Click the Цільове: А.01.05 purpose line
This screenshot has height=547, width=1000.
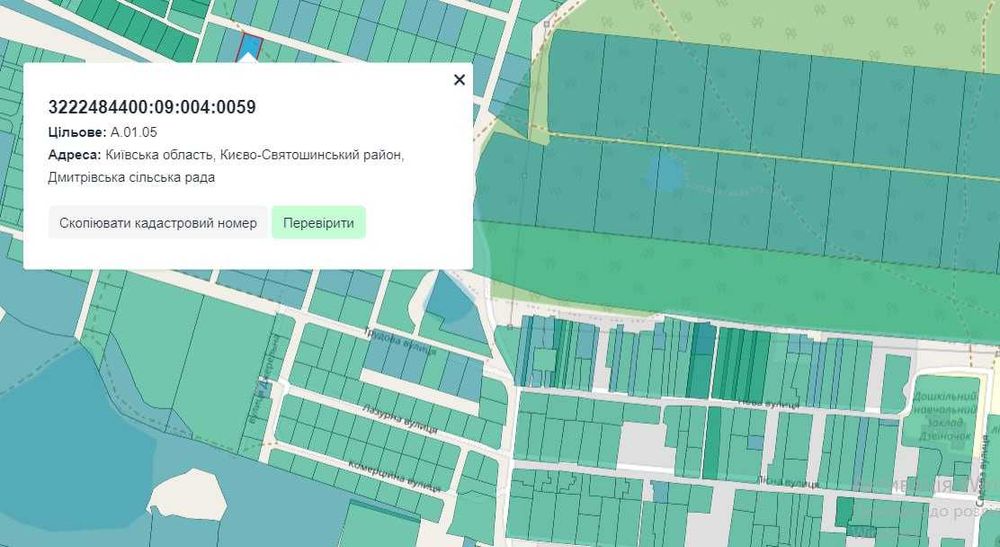click(102, 133)
